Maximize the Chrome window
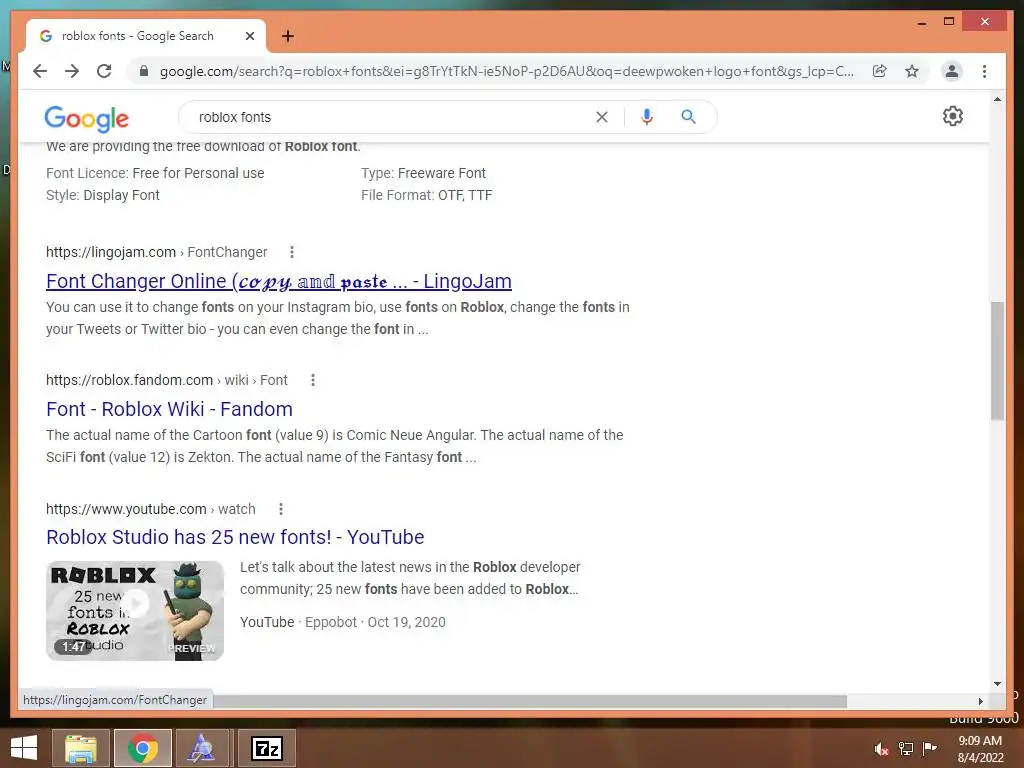 pos(949,22)
